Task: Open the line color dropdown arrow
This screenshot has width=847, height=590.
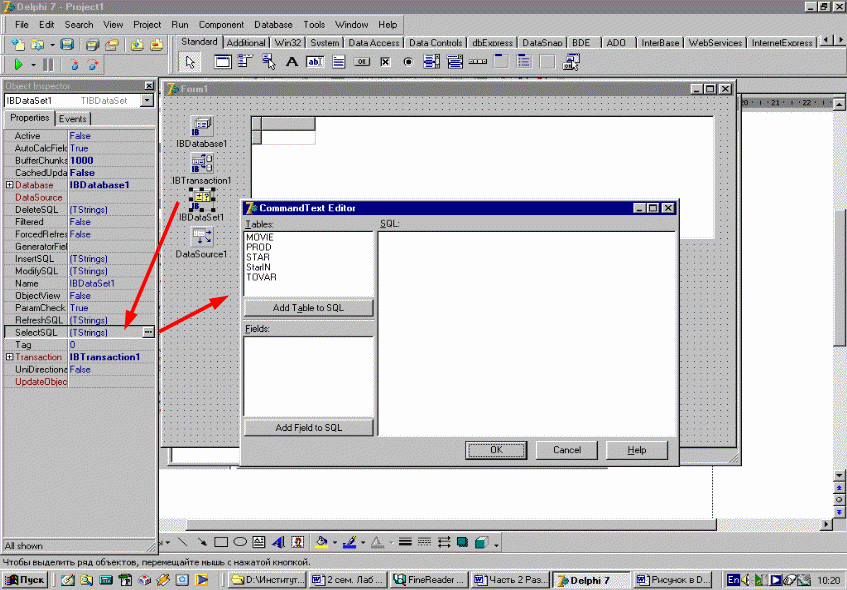Action: [x=363, y=542]
